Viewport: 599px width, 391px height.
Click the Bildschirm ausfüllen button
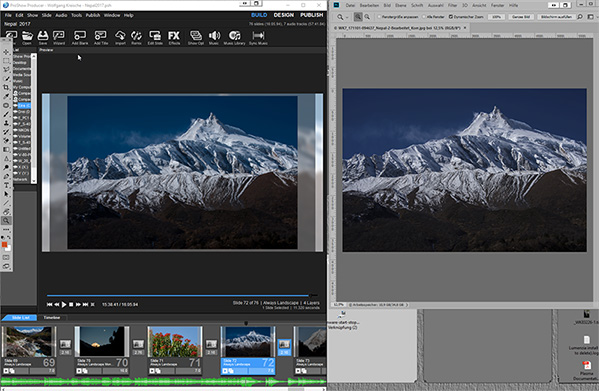(x=556, y=17)
